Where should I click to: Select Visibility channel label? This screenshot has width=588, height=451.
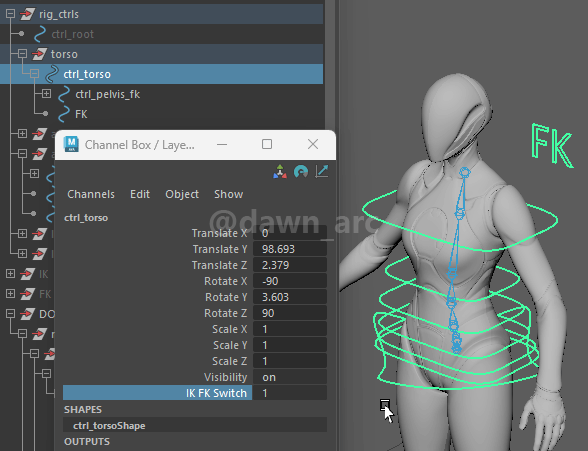click(225, 377)
